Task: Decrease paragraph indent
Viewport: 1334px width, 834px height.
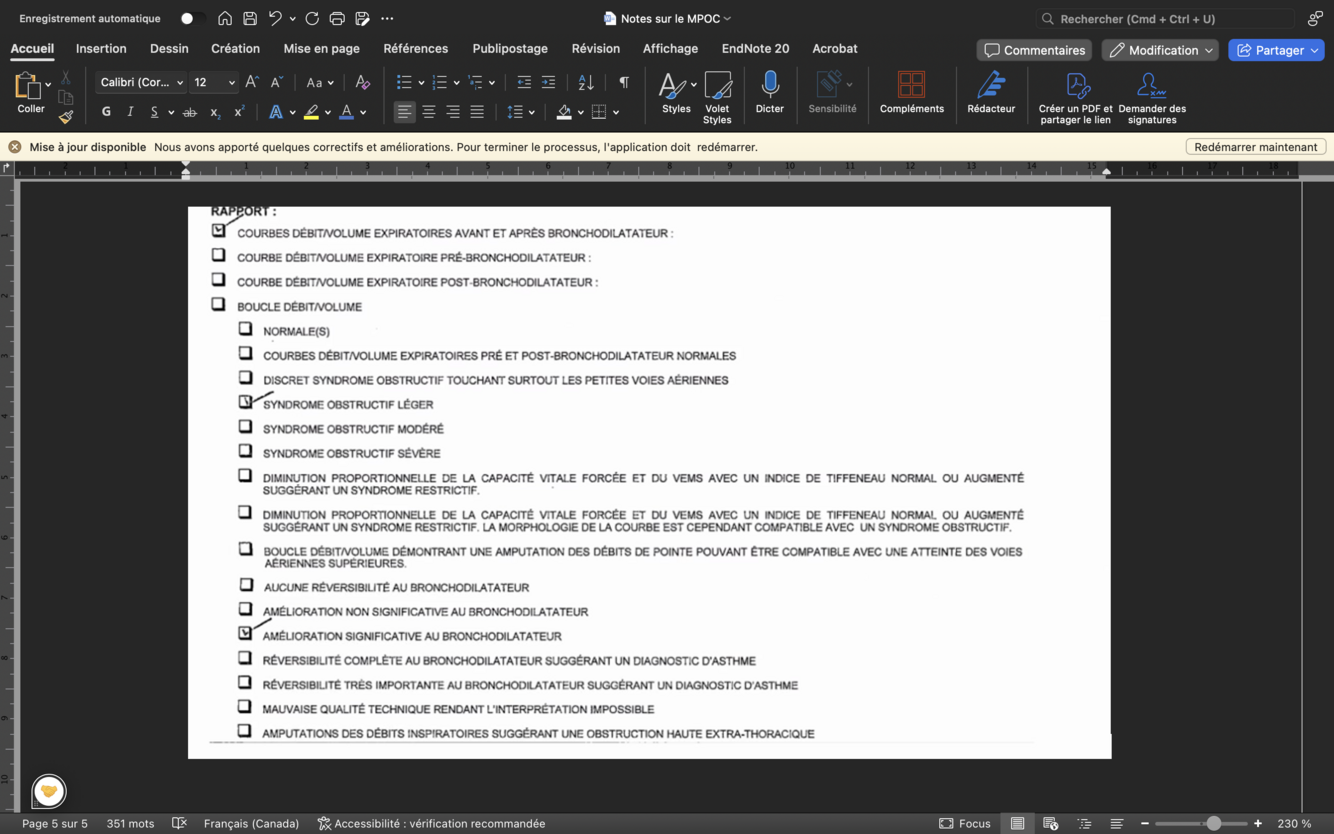Action: [x=524, y=82]
